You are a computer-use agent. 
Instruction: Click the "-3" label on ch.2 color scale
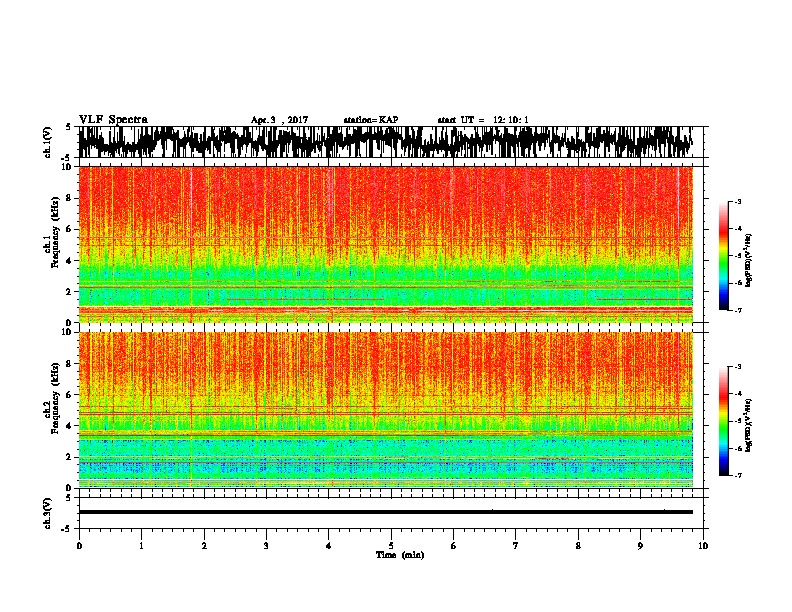pyautogui.click(x=738, y=367)
